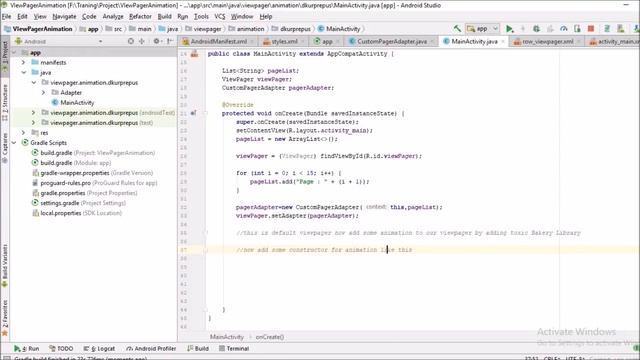Select local.properties file
The width and height of the screenshot is (640, 360).
pos(81,213)
